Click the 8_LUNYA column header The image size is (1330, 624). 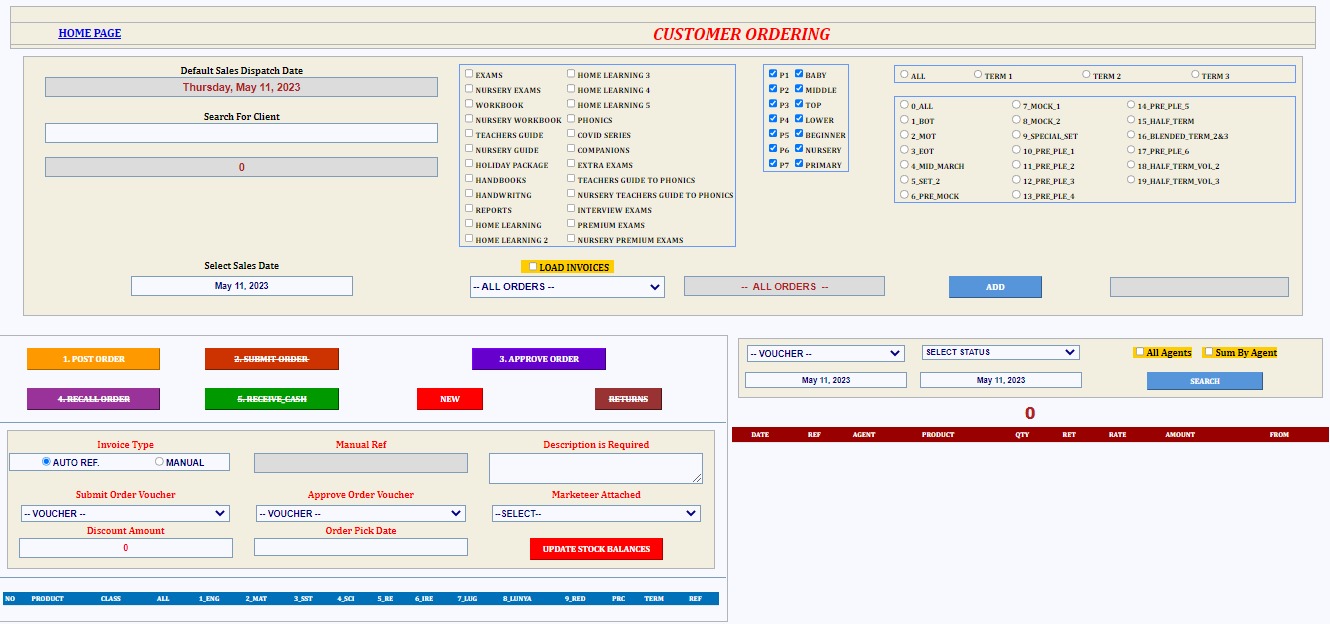point(518,599)
